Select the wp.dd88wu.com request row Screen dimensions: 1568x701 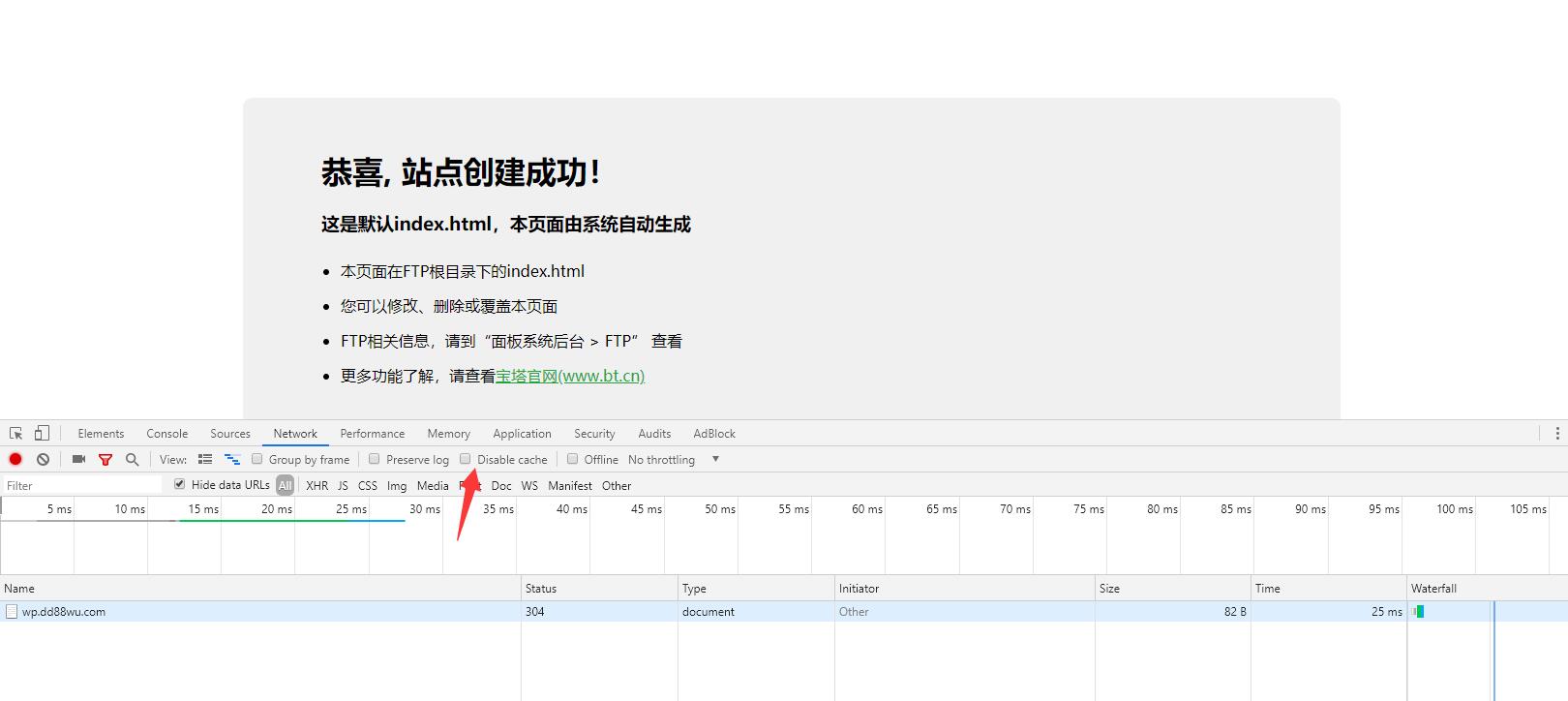pyautogui.click(x=784, y=612)
